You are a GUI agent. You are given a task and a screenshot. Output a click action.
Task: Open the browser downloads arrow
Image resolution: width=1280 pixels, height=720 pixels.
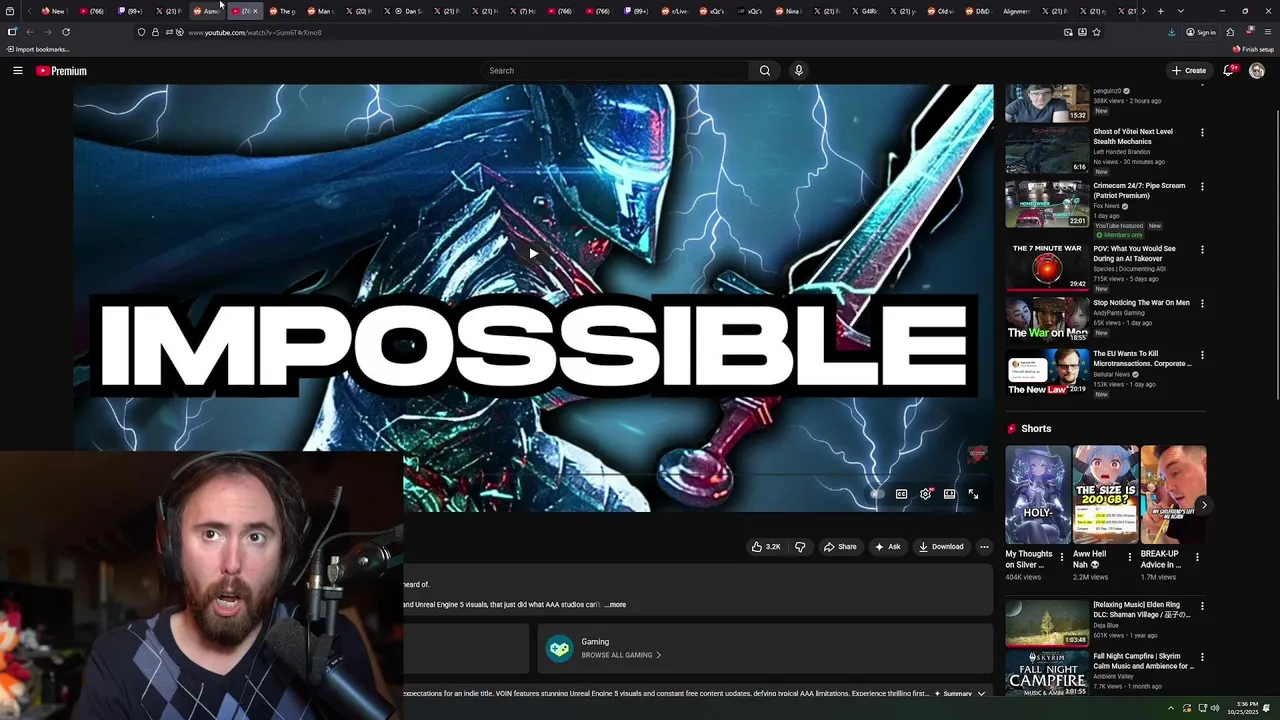tap(1171, 32)
